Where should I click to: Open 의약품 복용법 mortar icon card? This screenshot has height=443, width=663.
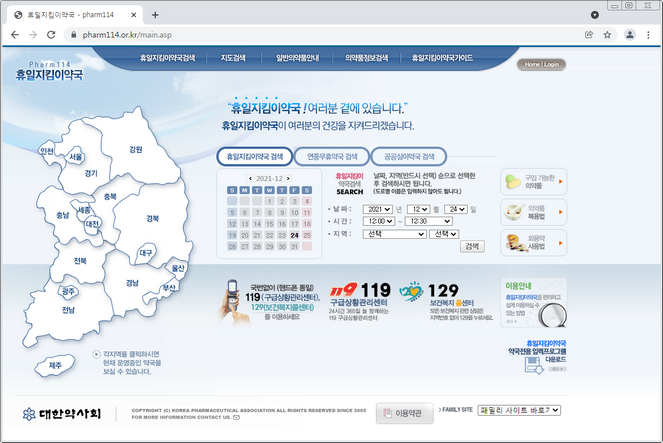(x=533, y=212)
